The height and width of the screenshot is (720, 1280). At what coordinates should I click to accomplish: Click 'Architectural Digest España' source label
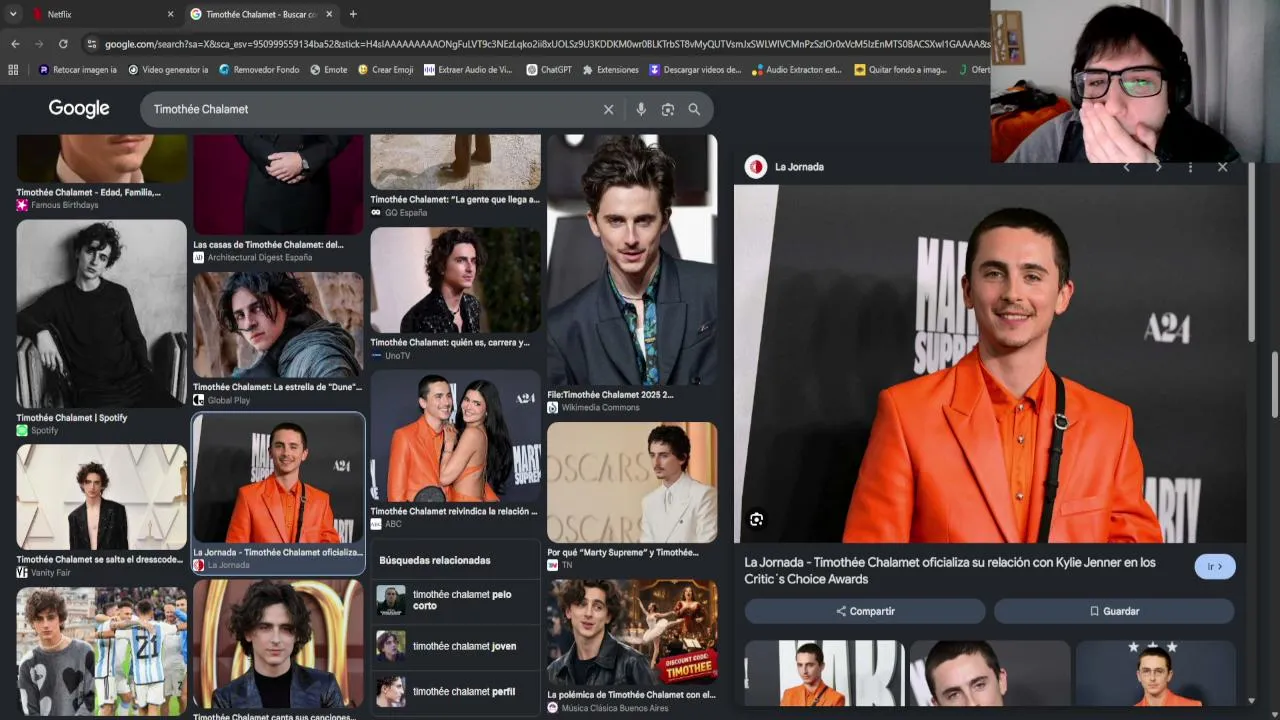pyautogui.click(x=260, y=258)
